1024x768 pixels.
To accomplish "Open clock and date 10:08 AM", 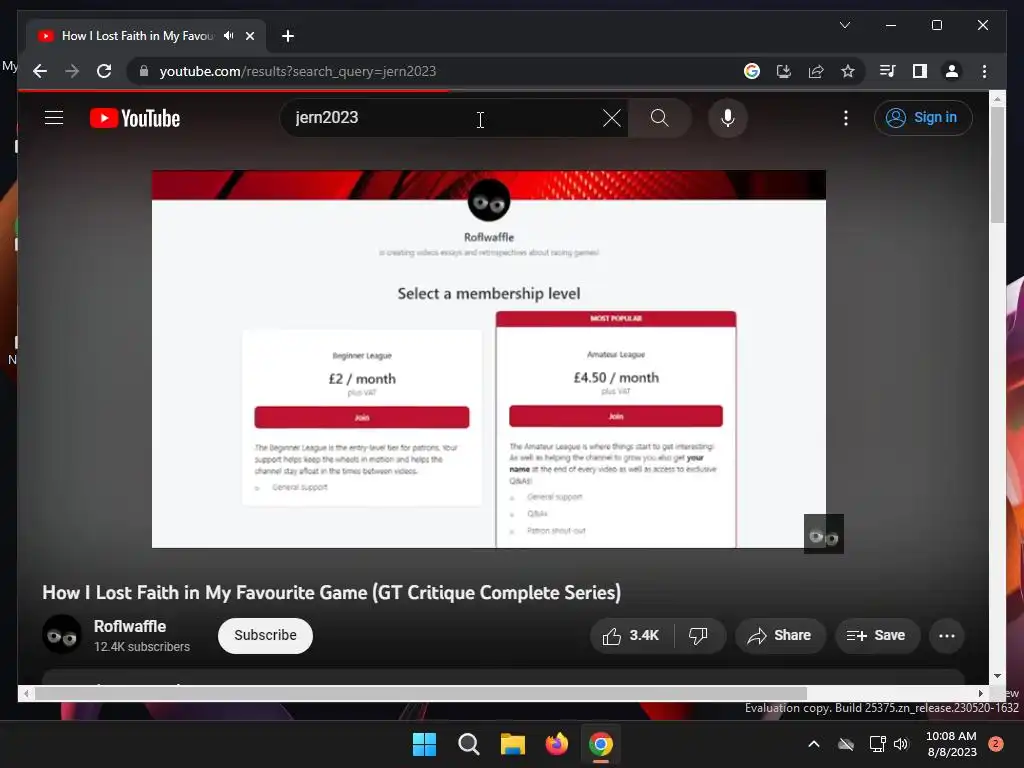I will tap(952, 744).
